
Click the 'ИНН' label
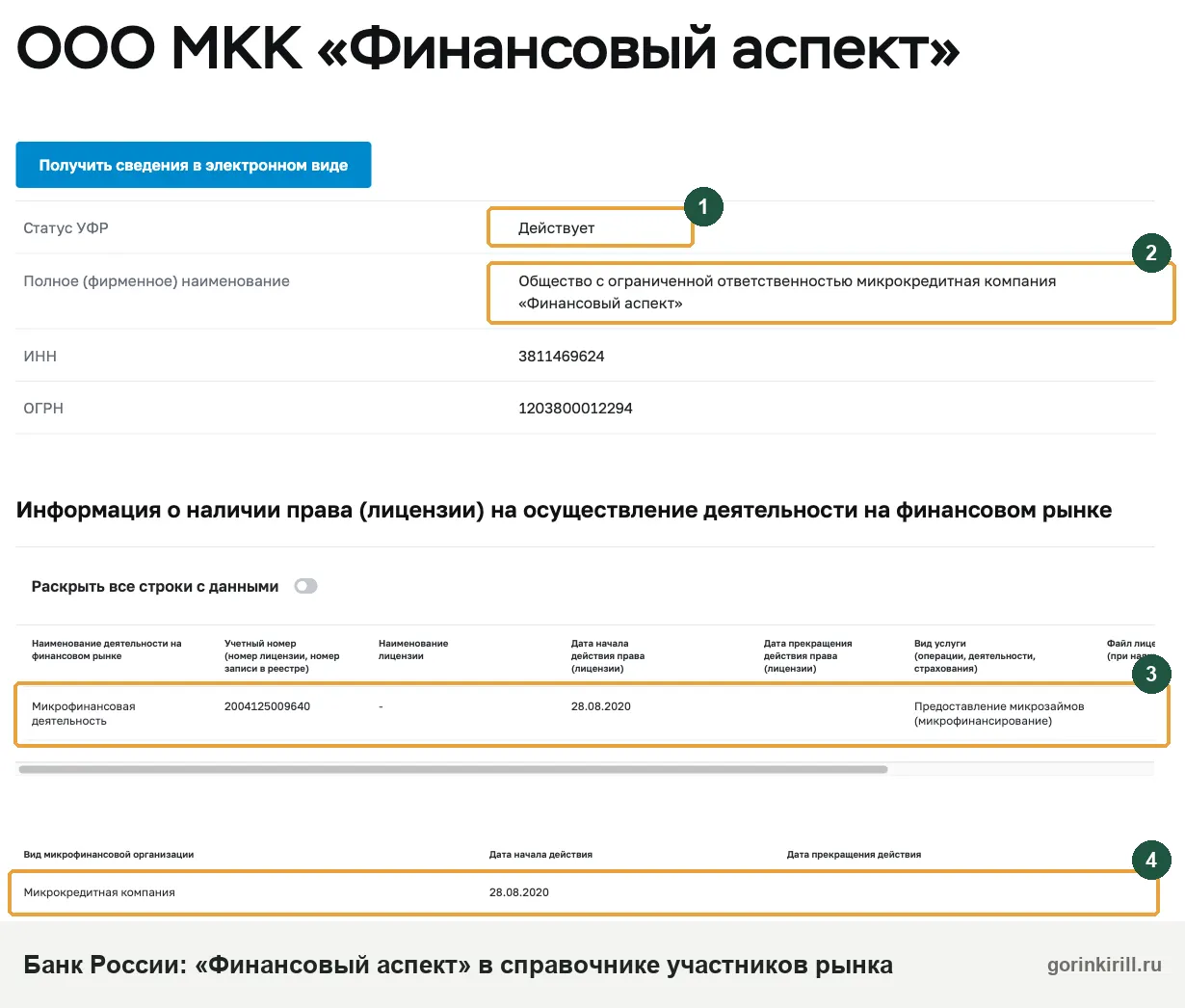[x=39, y=356]
